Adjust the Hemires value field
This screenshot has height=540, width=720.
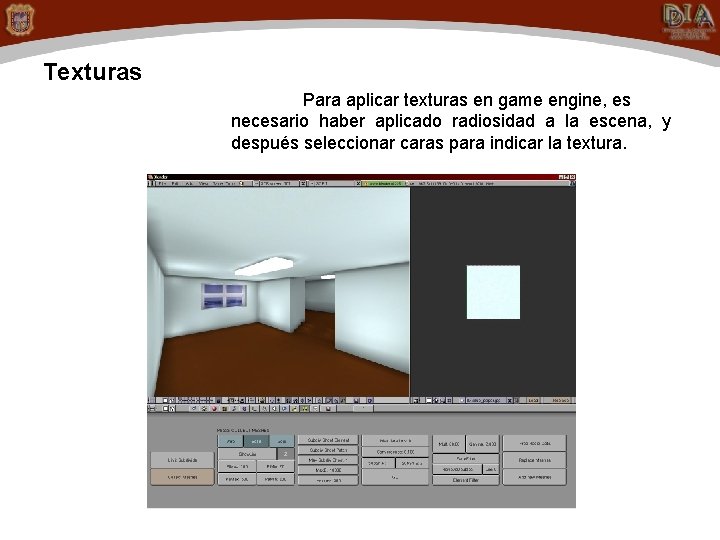coord(328,480)
